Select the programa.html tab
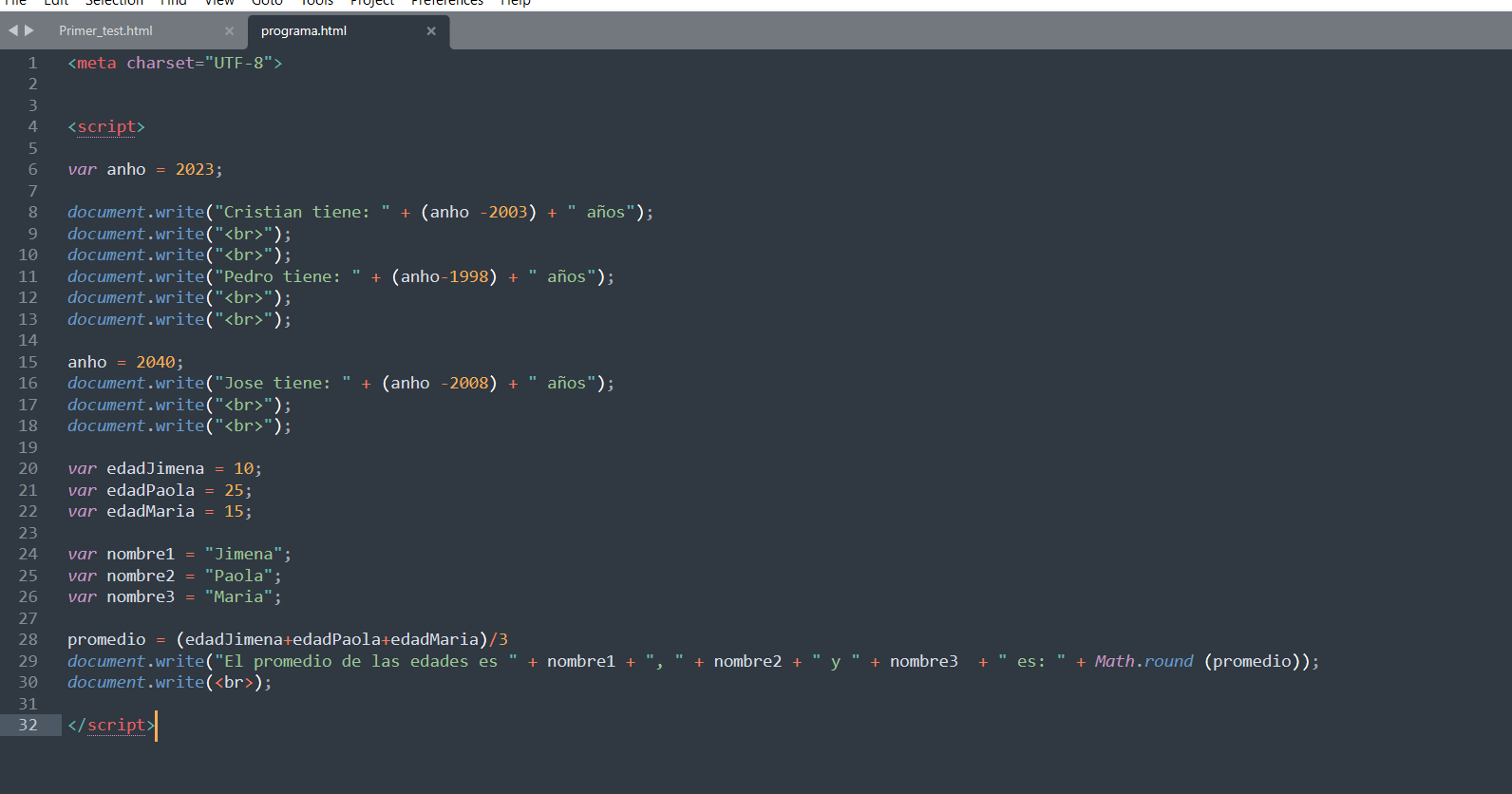 [x=304, y=31]
